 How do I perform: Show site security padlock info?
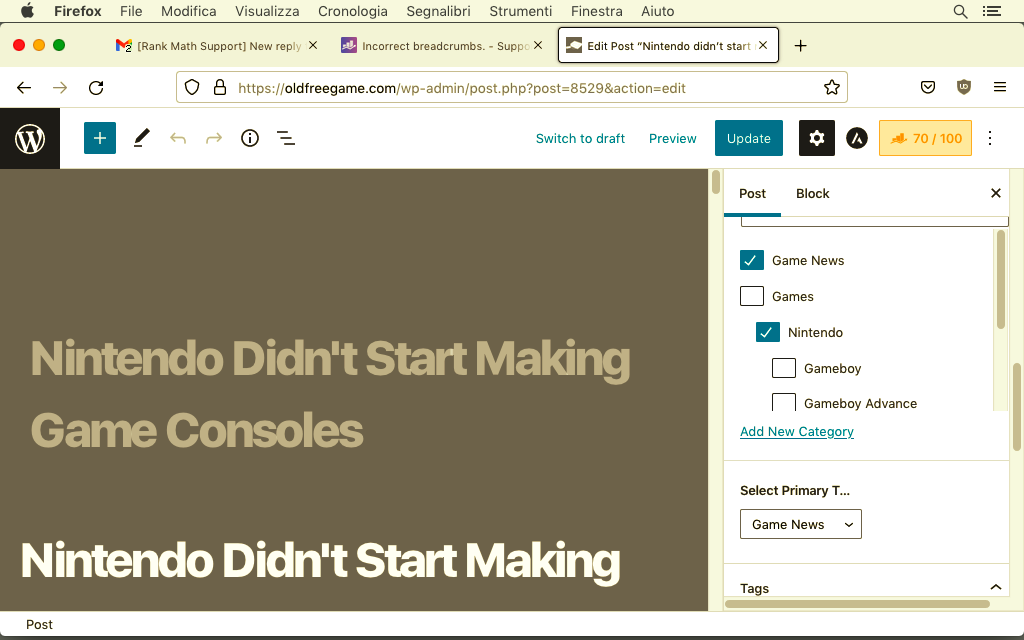220,88
